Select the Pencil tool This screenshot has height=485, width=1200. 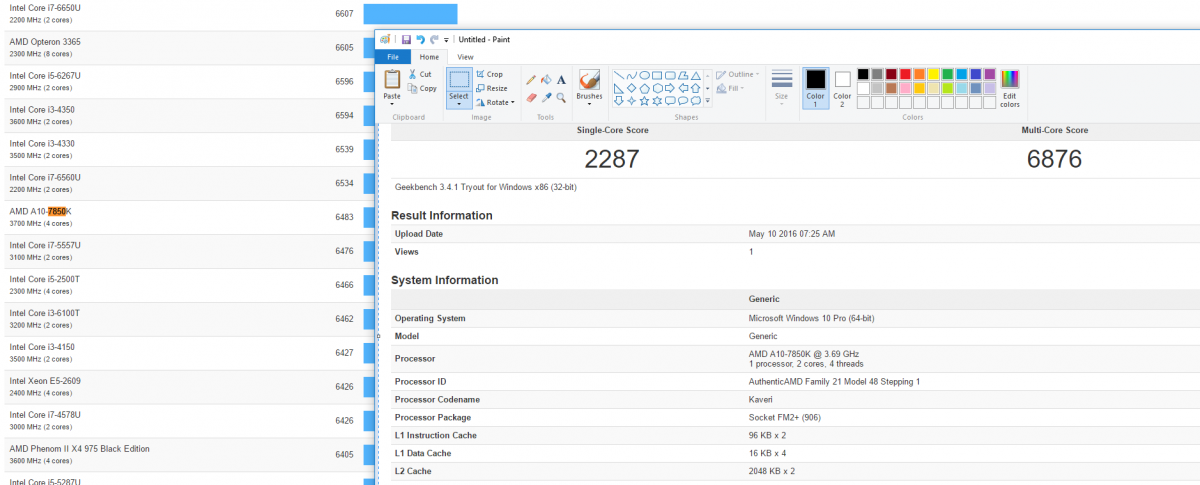coord(531,80)
